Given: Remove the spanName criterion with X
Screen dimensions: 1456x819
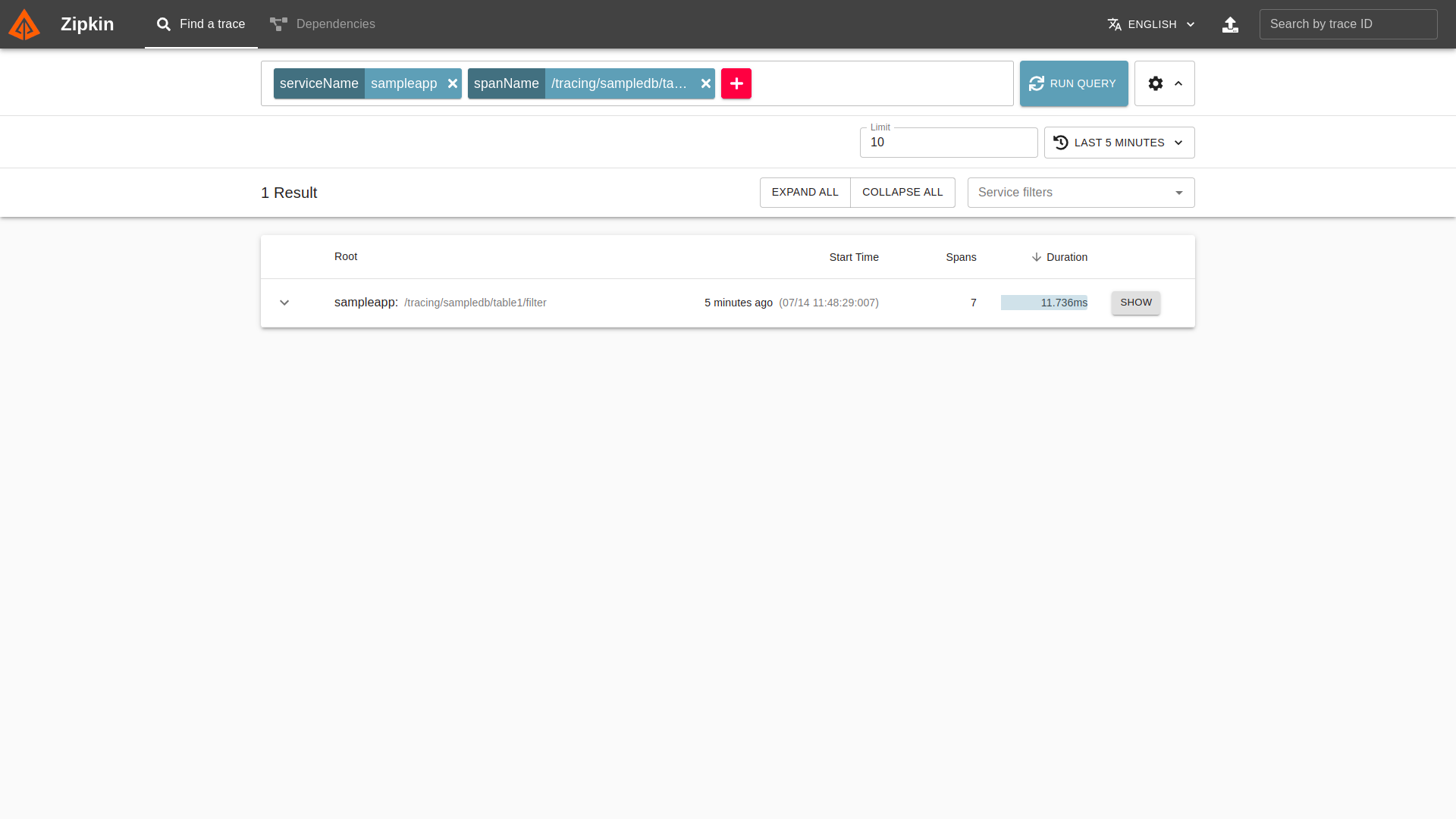Looking at the screenshot, I should (x=706, y=83).
